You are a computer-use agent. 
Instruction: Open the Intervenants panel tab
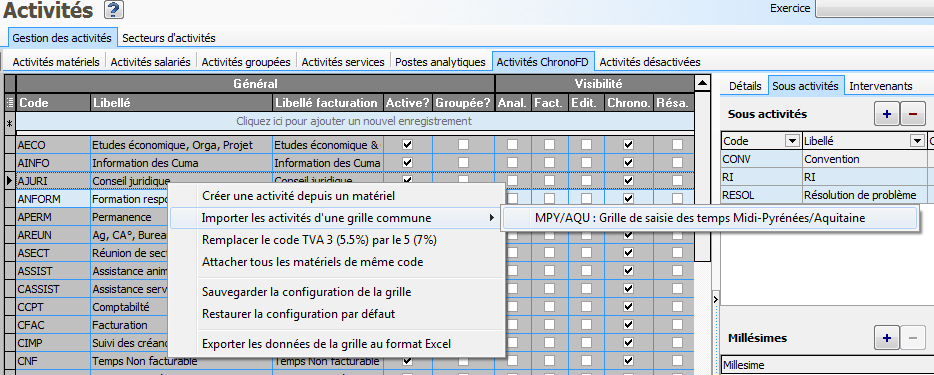click(881, 86)
